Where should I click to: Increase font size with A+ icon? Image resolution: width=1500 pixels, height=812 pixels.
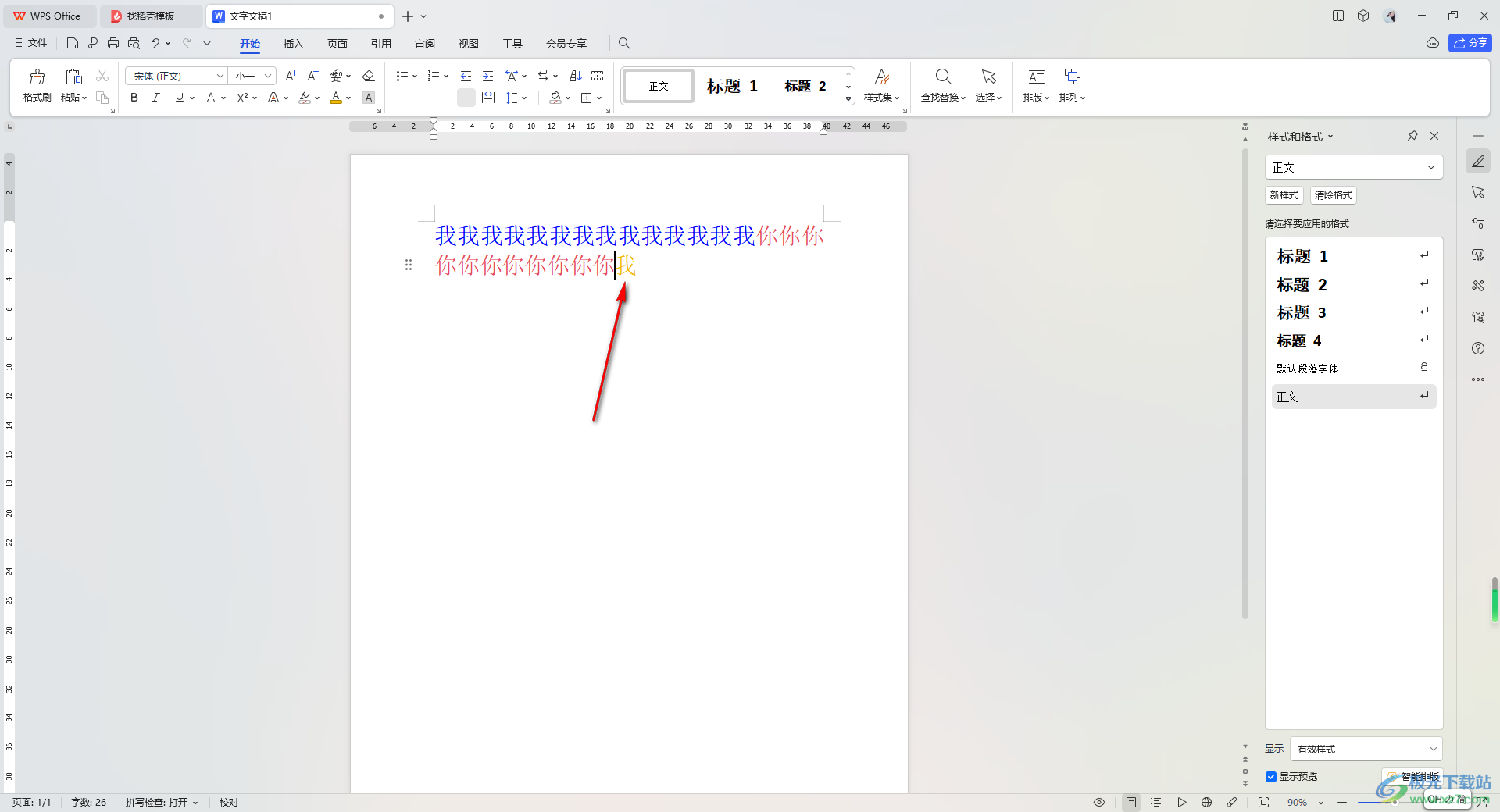(x=291, y=76)
